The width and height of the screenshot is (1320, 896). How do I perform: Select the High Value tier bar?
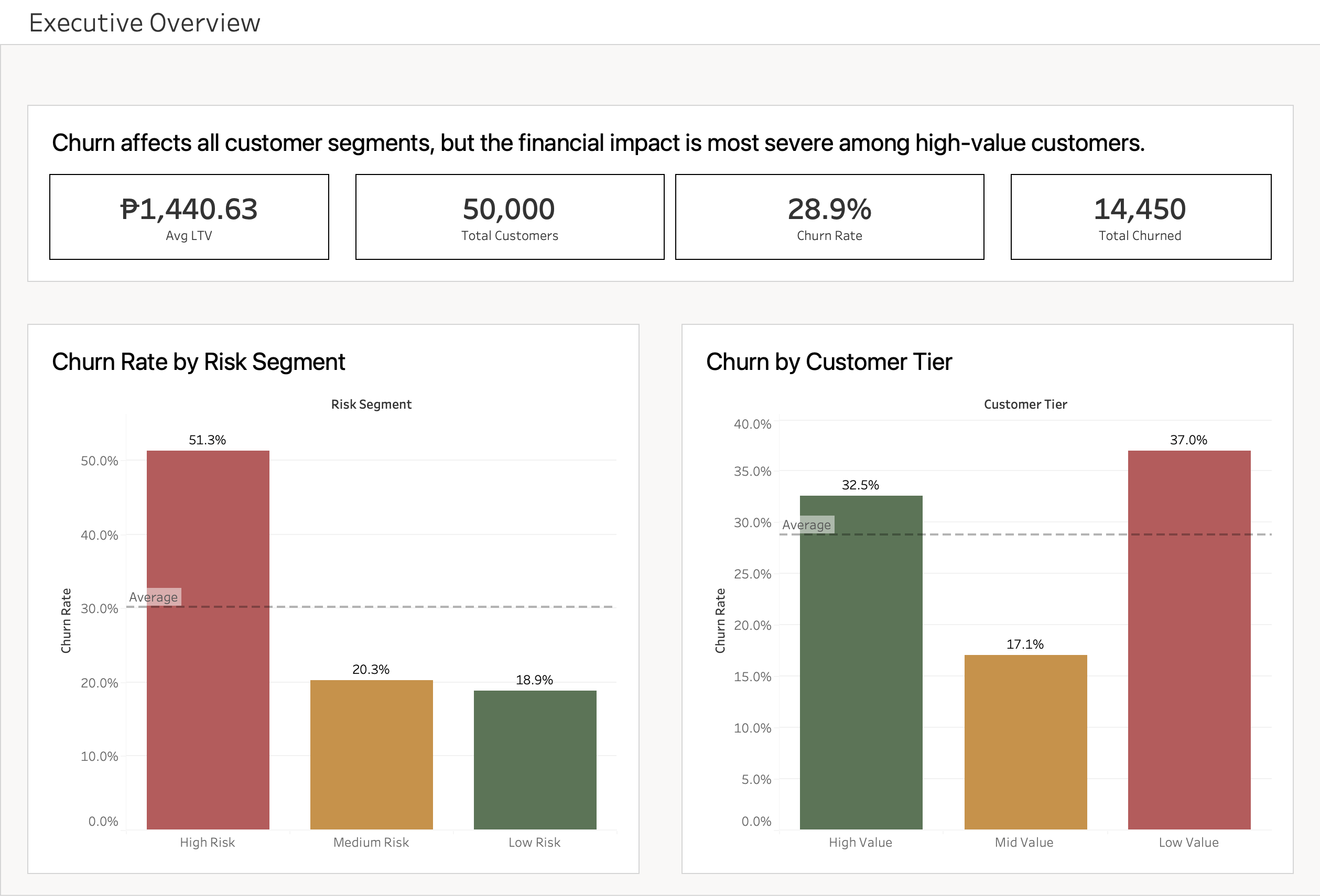tap(861, 663)
